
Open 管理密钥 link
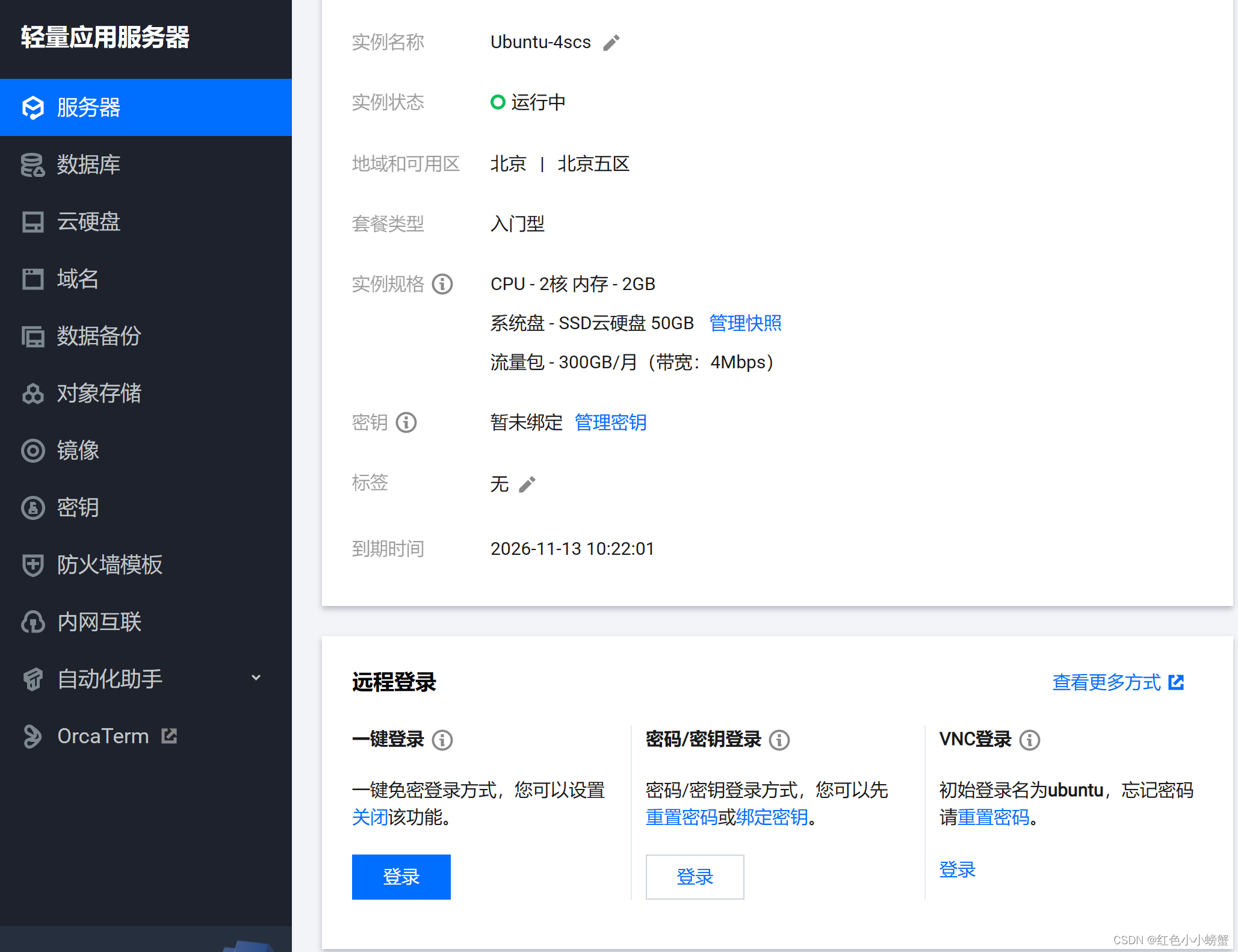coord(610,422)
